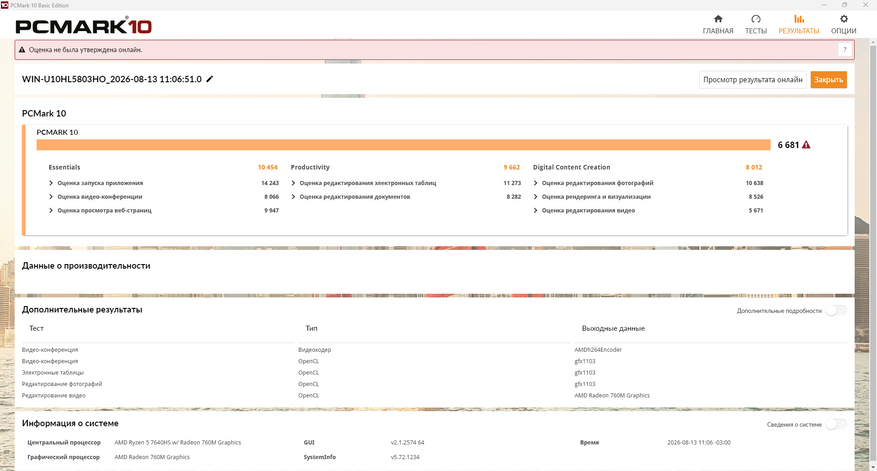Click the gear icon above Опции

coord(843,19)
